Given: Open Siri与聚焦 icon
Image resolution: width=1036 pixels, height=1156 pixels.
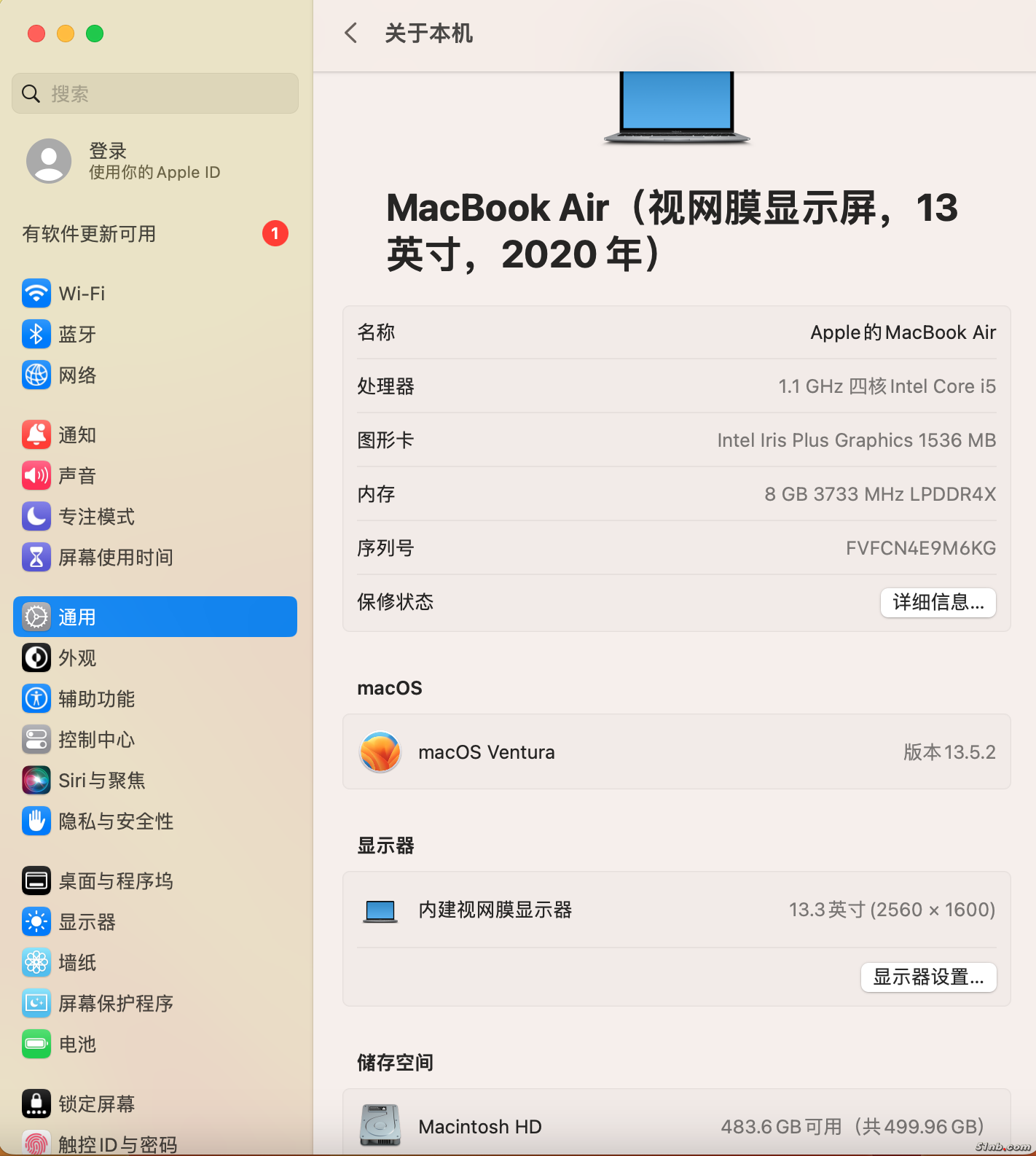Looking at the screenshot, I should click(36, 781).
